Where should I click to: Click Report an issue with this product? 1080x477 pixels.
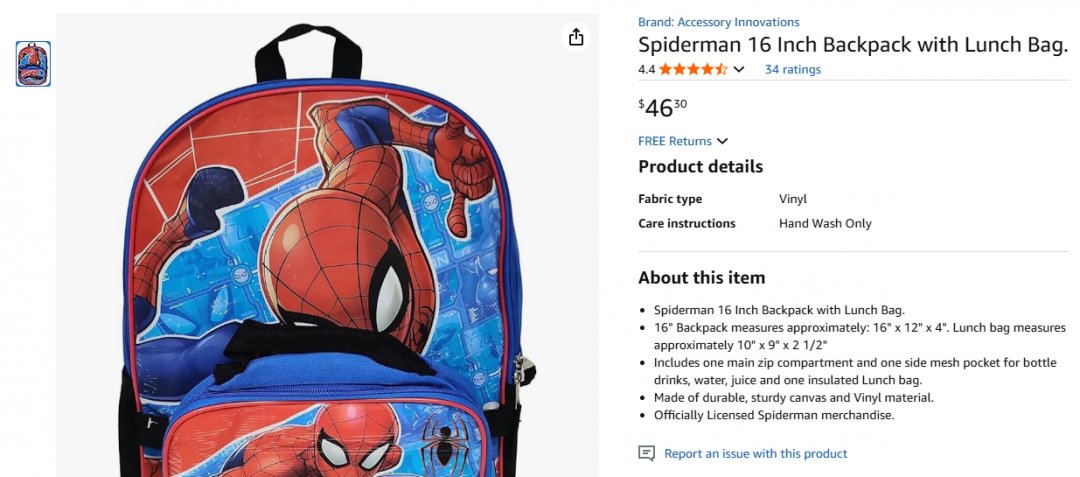point(755,454)
